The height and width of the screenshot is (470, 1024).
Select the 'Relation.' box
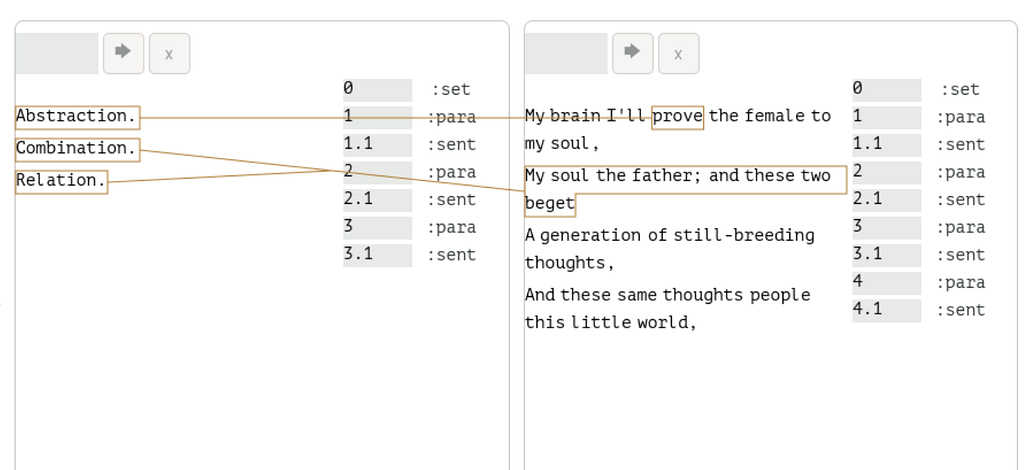(x=61, y=181)
